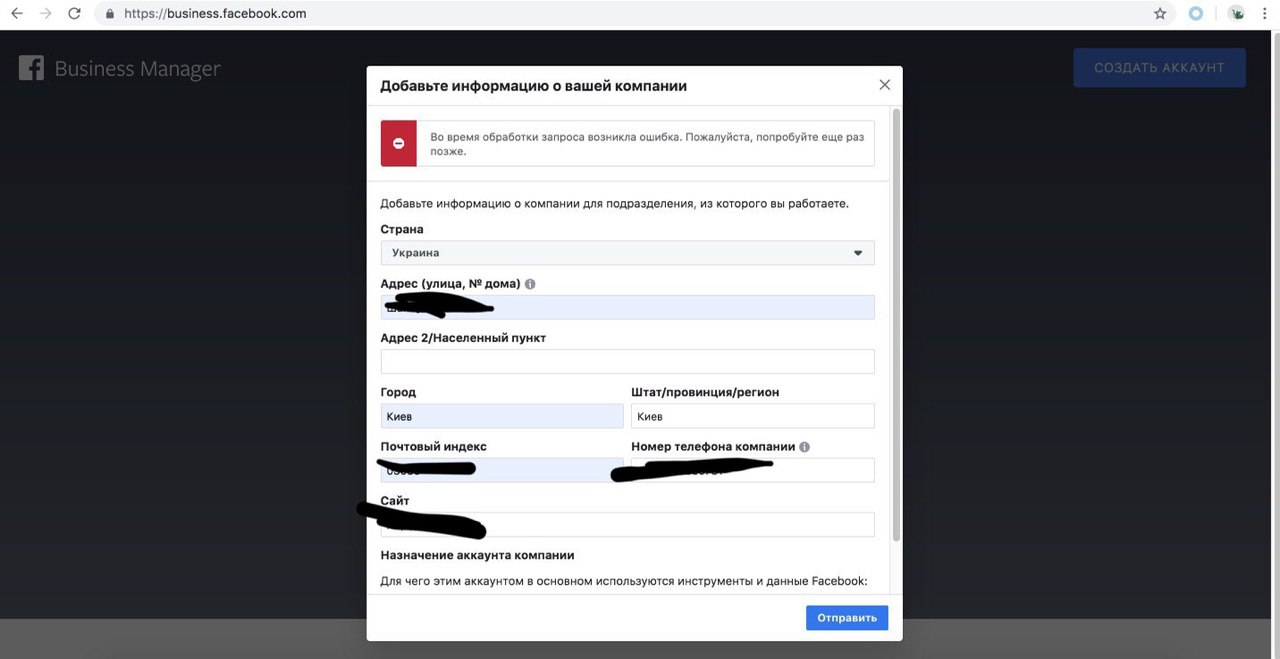
Task: Click info icon next to Адрес label
Action: (530, 284)
